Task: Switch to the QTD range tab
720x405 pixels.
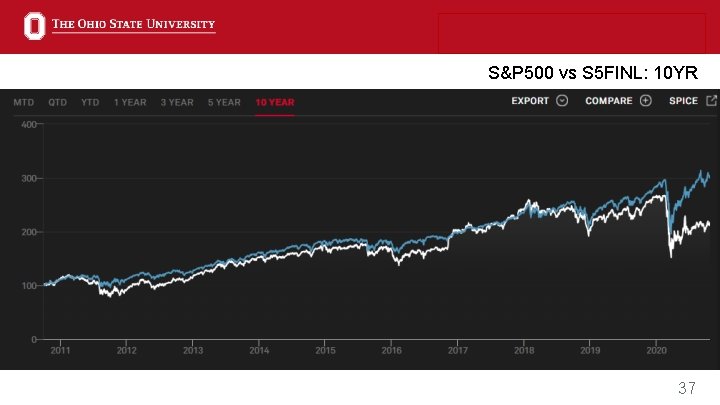Action: click(x=57, y=102)
